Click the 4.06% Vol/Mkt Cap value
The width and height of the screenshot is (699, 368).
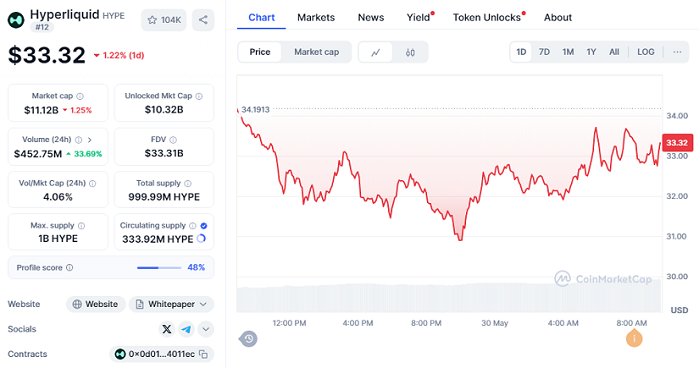coord(58,197)
